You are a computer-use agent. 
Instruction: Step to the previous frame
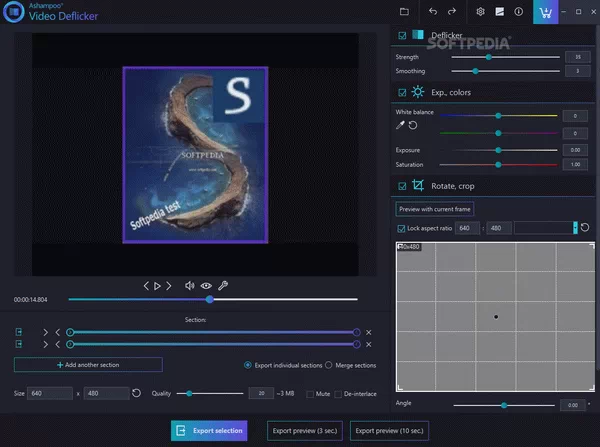(146, 286)
